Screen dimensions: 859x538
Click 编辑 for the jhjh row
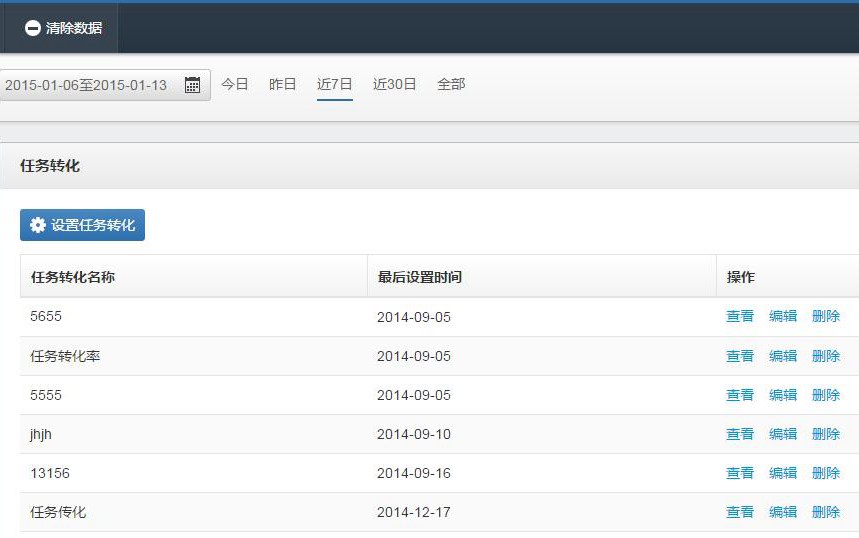coord(783,434)
